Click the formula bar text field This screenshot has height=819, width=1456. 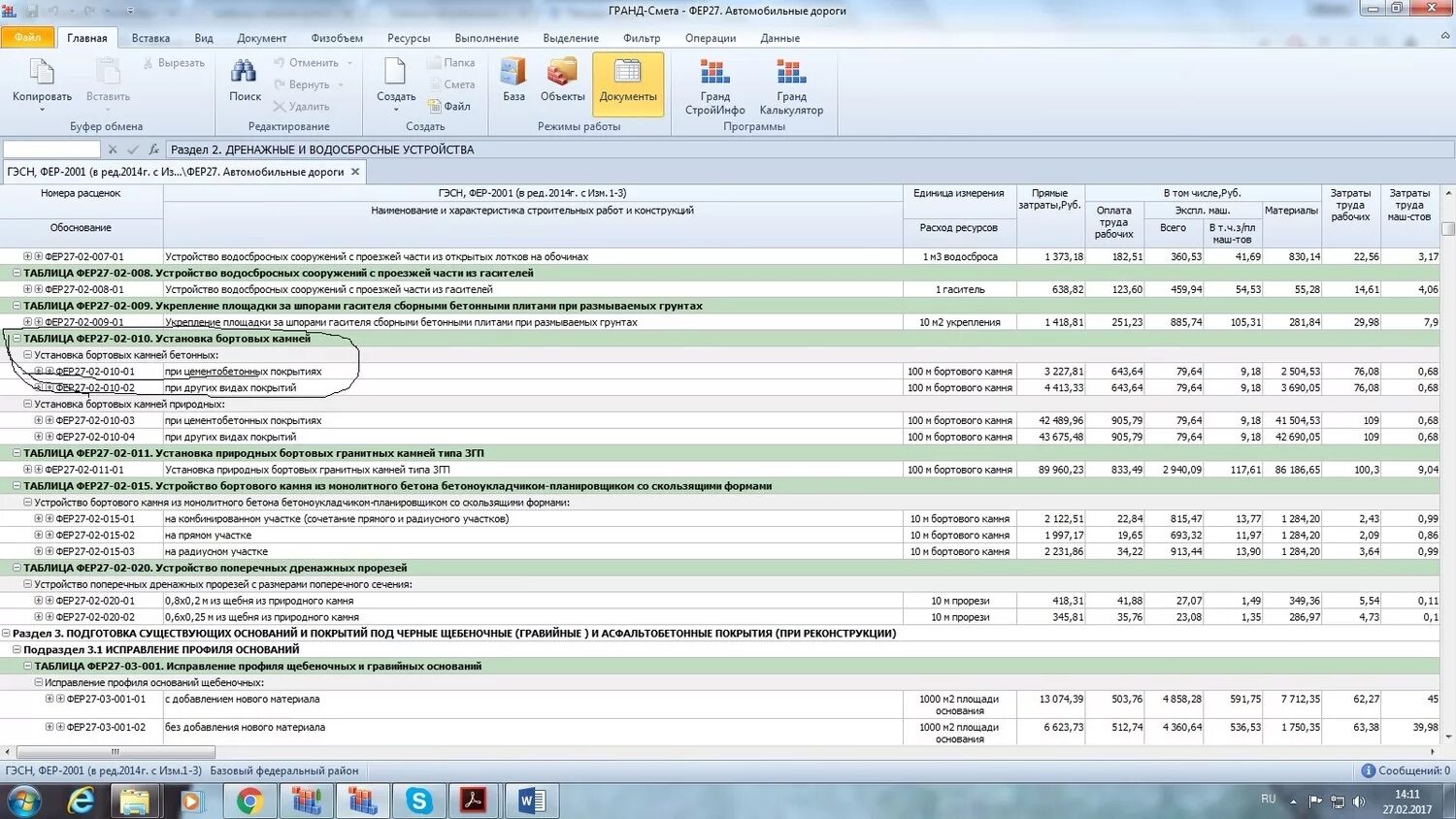coord(810,149)
